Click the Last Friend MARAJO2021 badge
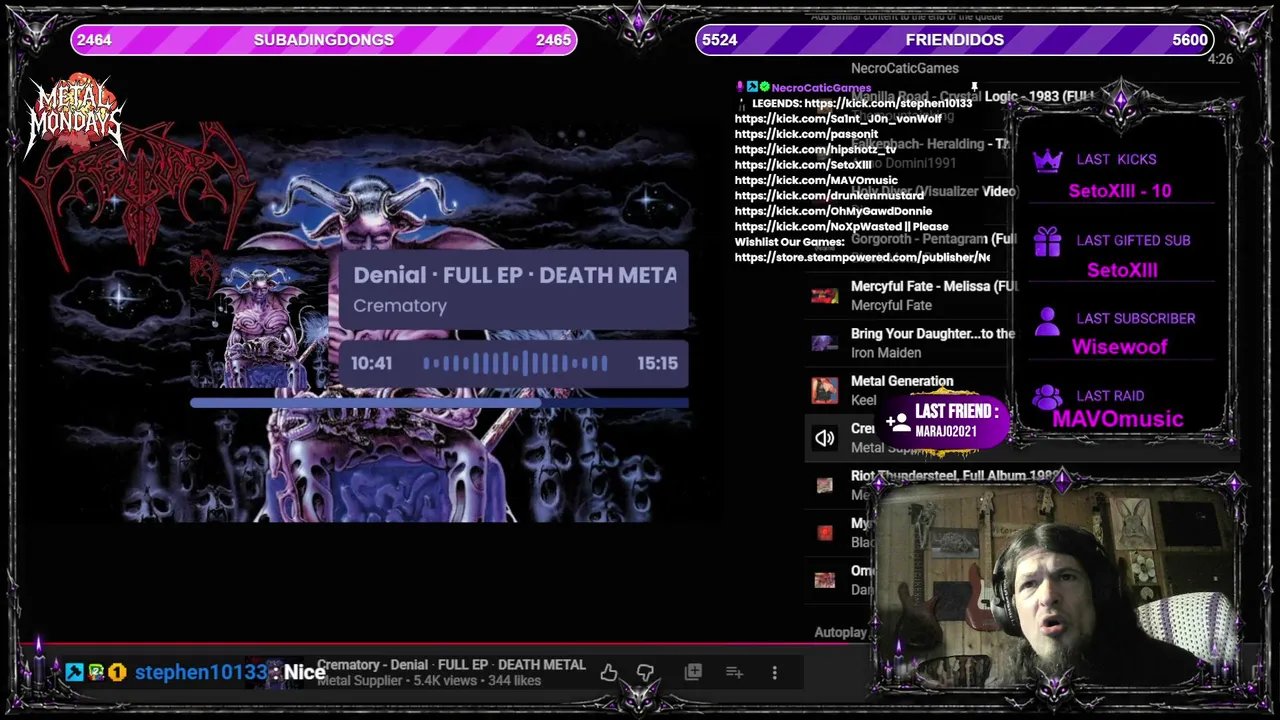The height and width of the screenshot is (720, 1280). coord(943,420)
